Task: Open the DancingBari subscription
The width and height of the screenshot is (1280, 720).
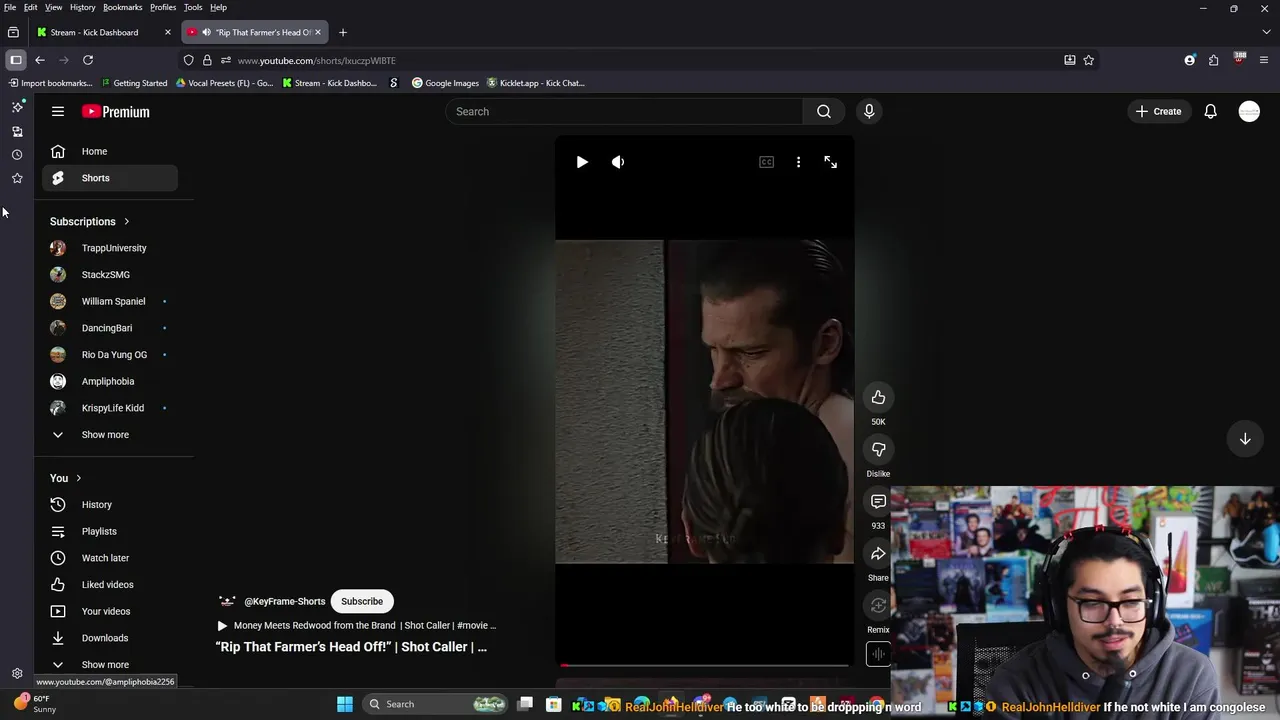Action: (110, 328)
